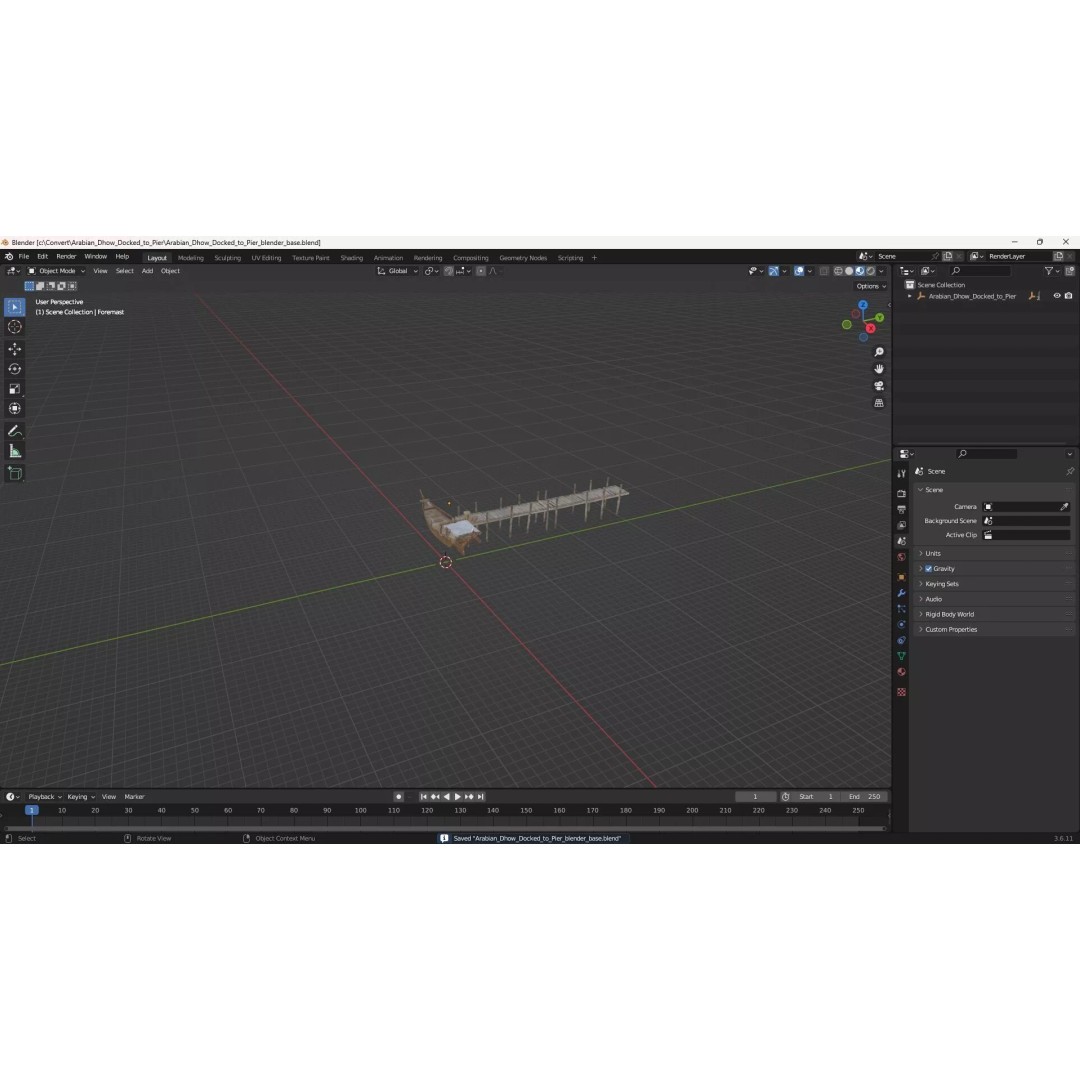Toggle the Gravity checkbox
This screenshot has height=1080, width=1080.
pos(928,569)
